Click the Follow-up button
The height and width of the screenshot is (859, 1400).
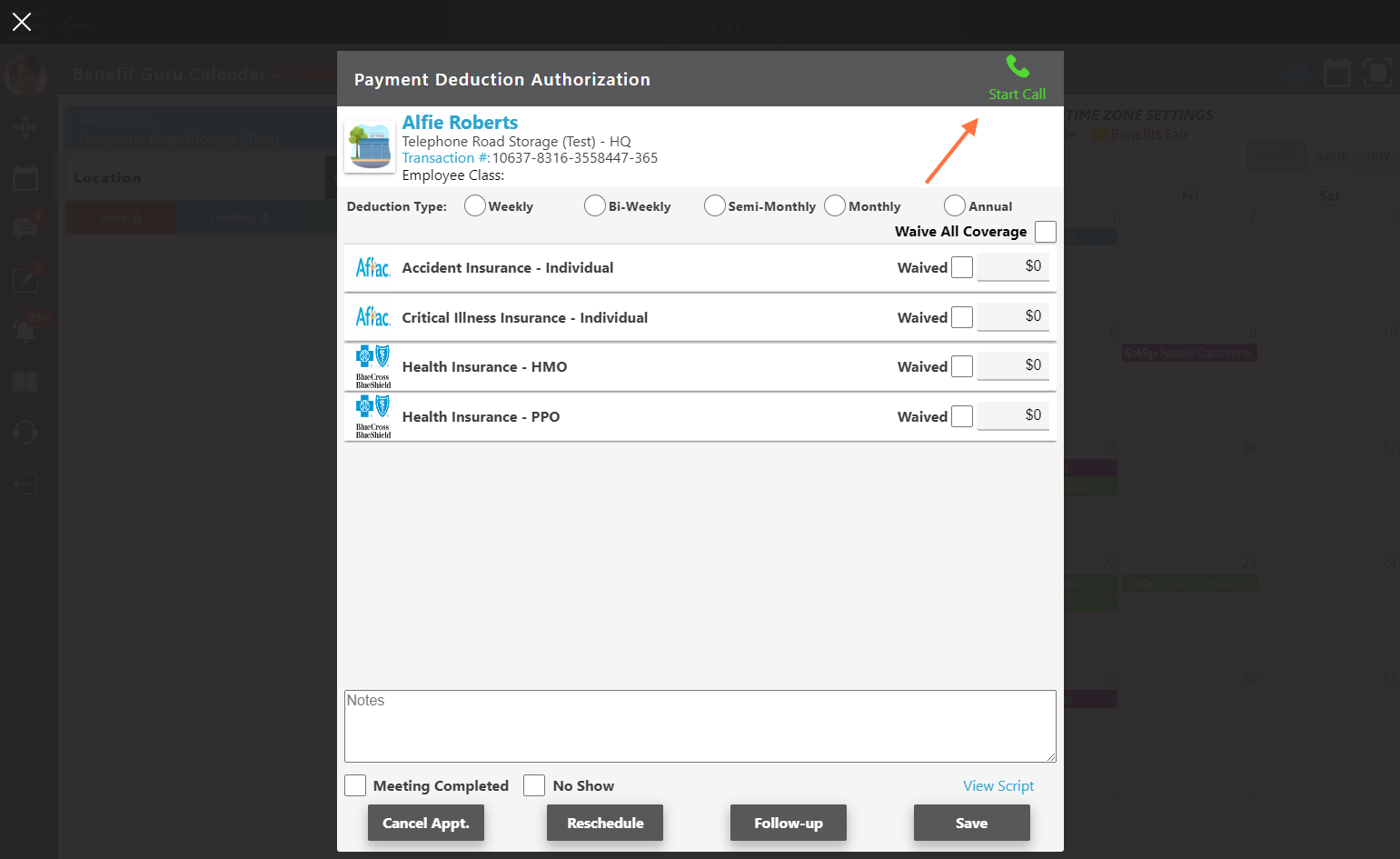coord(789,823)
